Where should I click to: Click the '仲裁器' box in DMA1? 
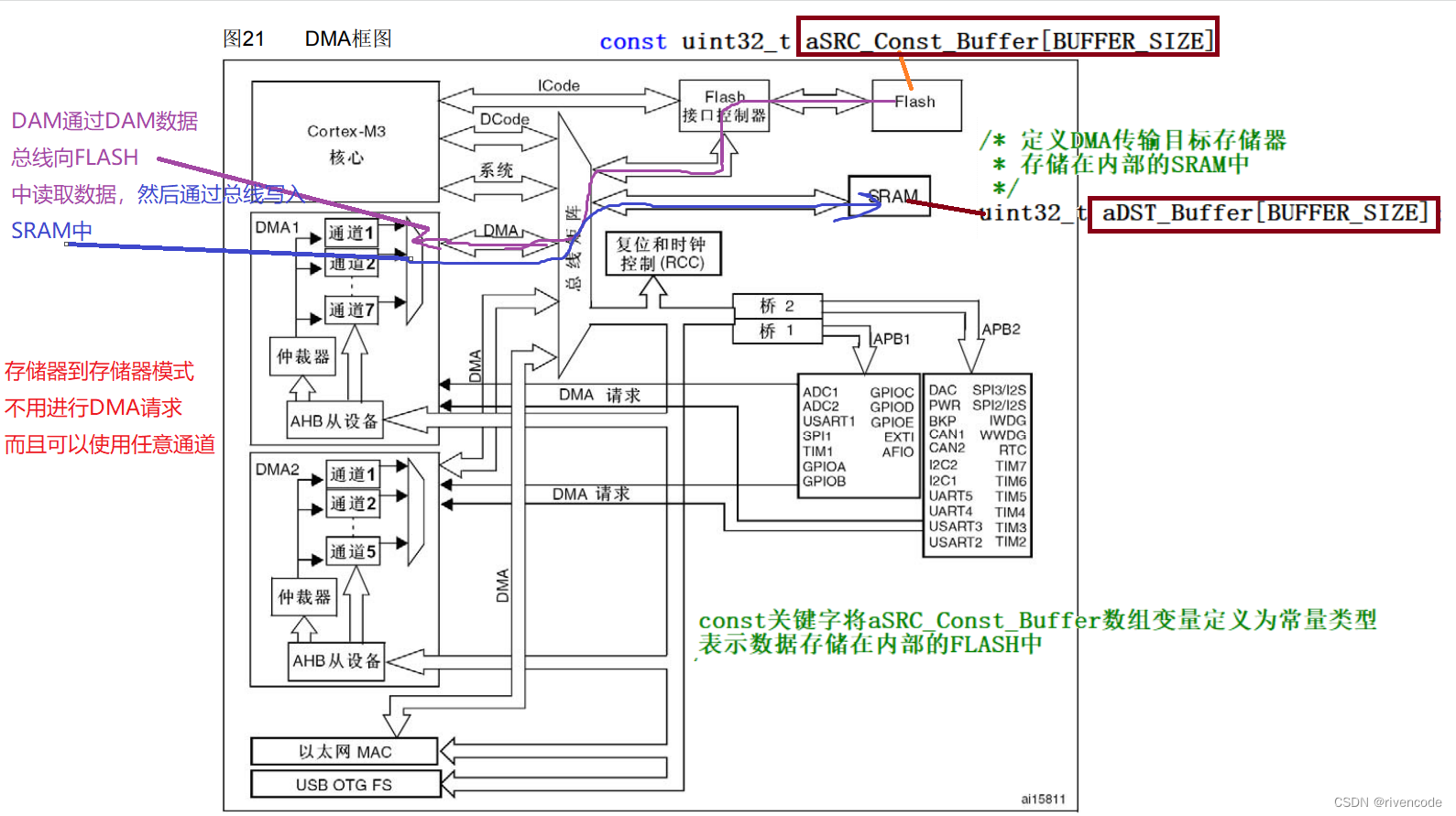tap(303, 356)
